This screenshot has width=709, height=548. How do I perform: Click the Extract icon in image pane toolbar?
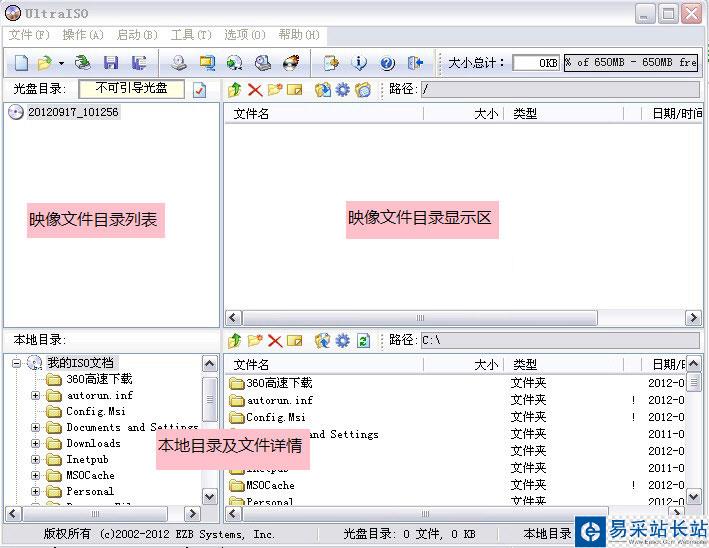click(323, 90)
